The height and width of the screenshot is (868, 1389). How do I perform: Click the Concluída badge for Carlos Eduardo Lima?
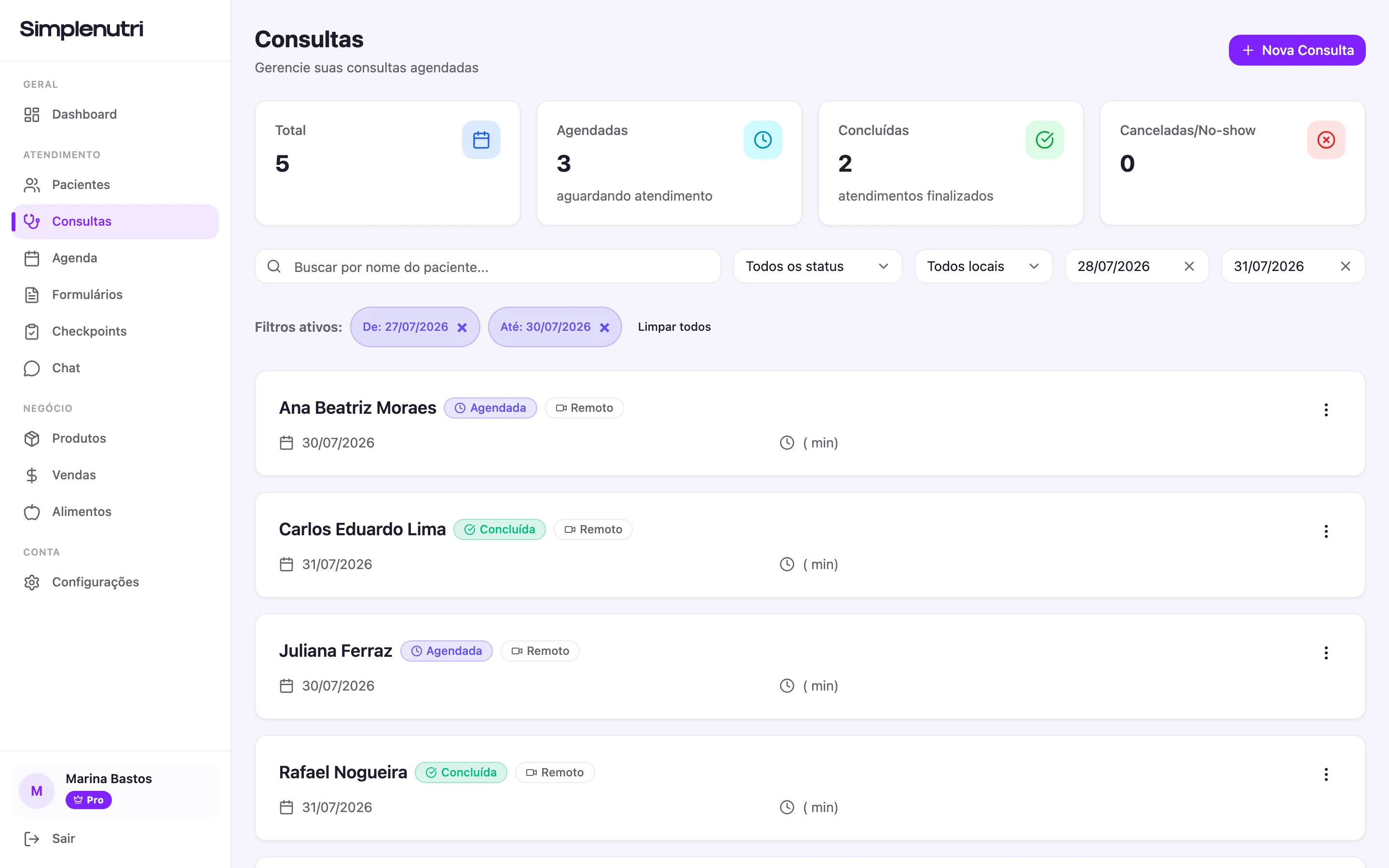499,529
